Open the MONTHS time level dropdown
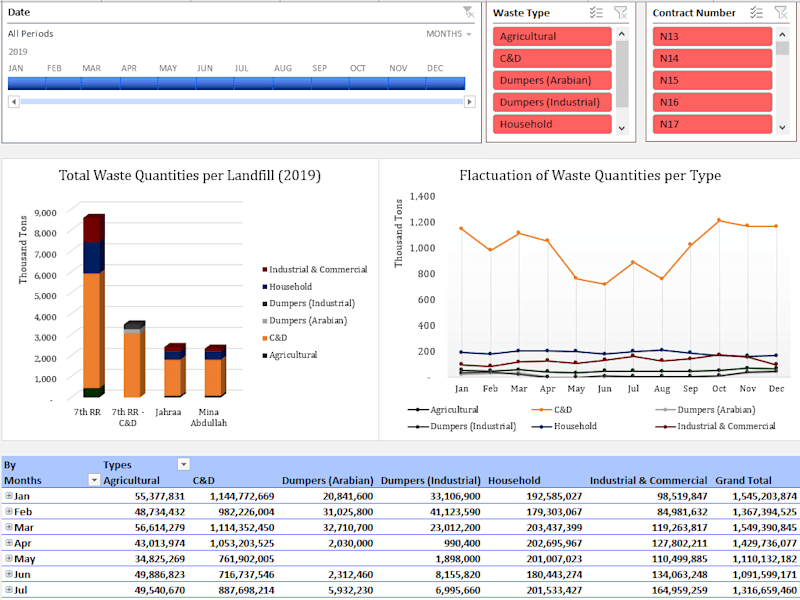 [448, 34]
